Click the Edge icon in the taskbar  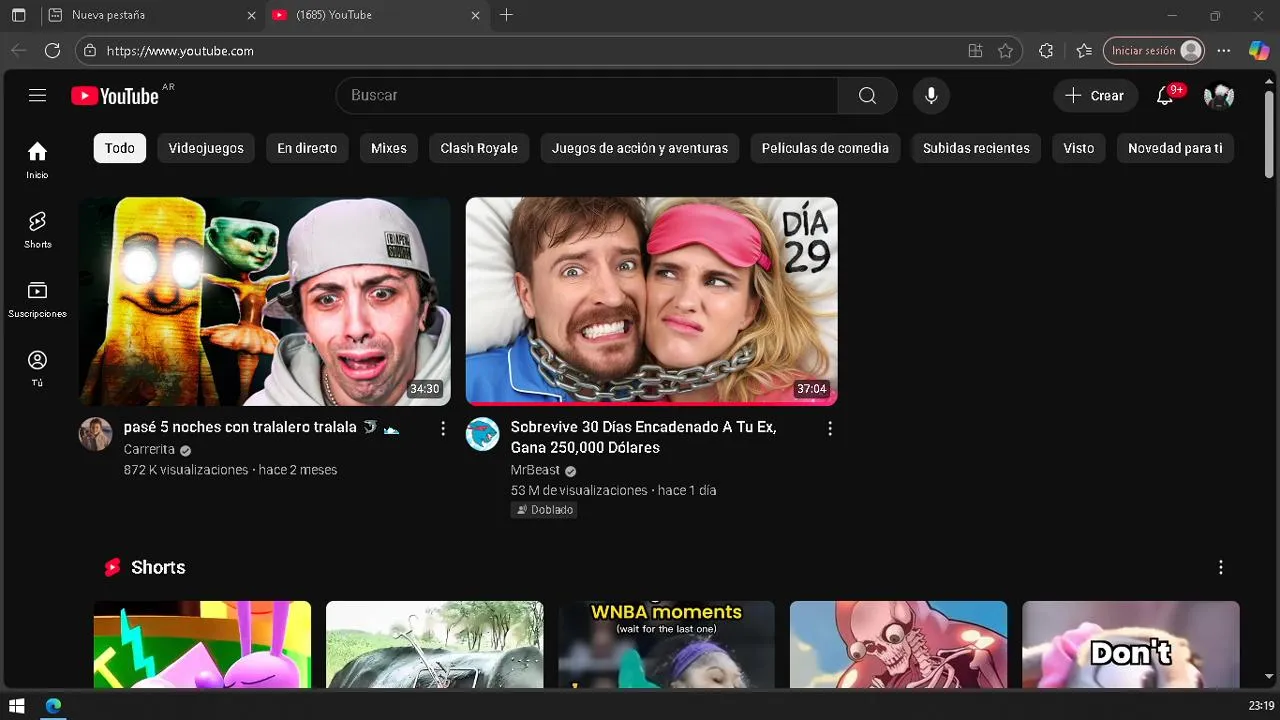[53, 706]
